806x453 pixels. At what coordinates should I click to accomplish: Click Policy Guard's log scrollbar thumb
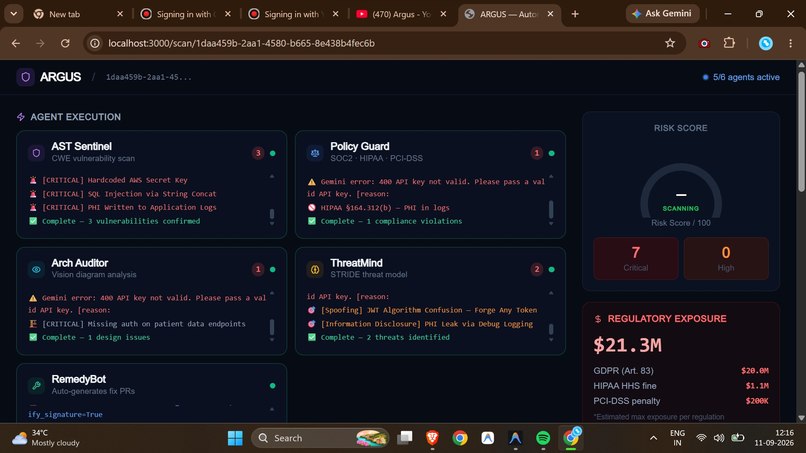[x=551, y=209]
